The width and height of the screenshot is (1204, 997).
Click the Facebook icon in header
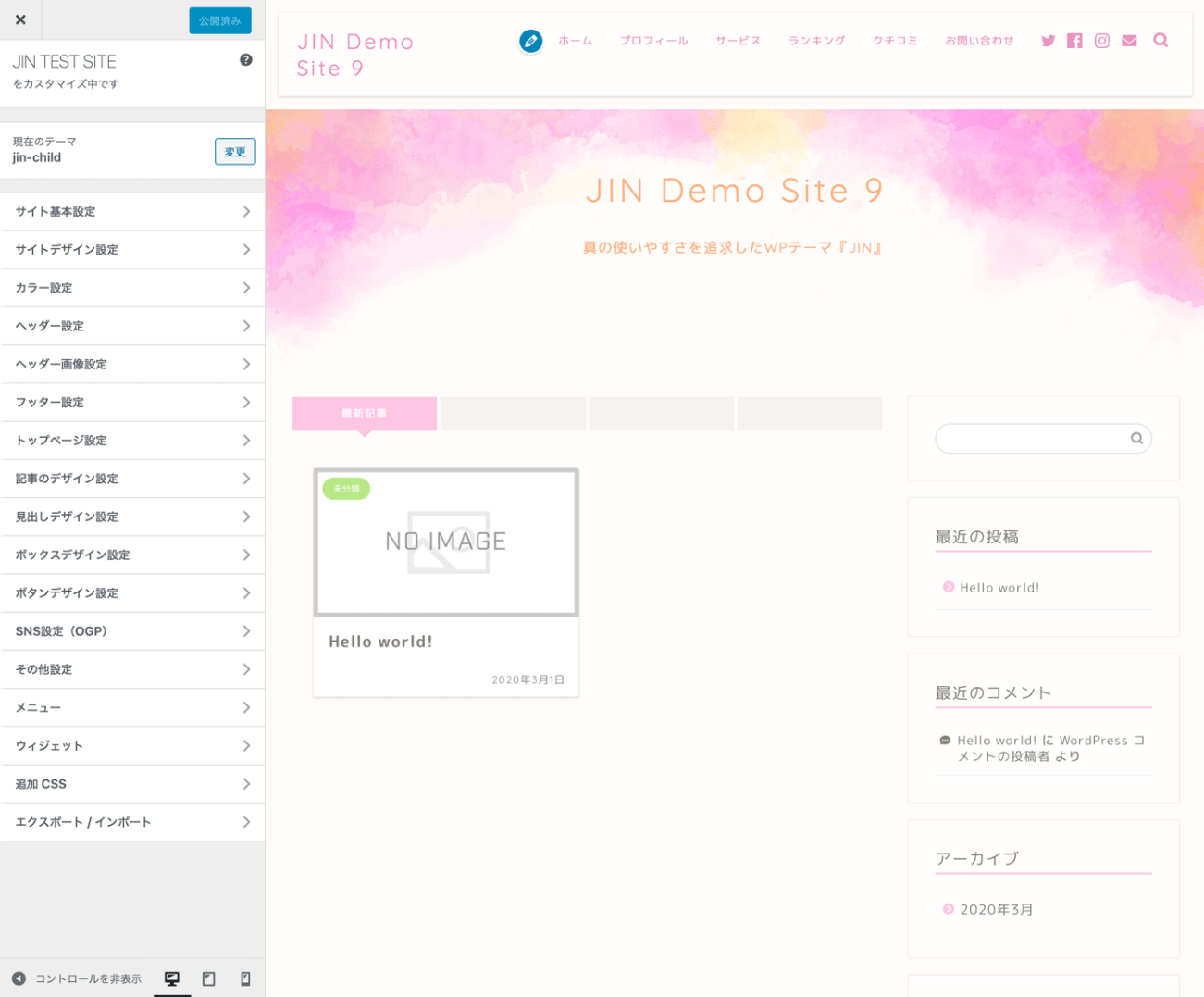tap(1074, 41)
